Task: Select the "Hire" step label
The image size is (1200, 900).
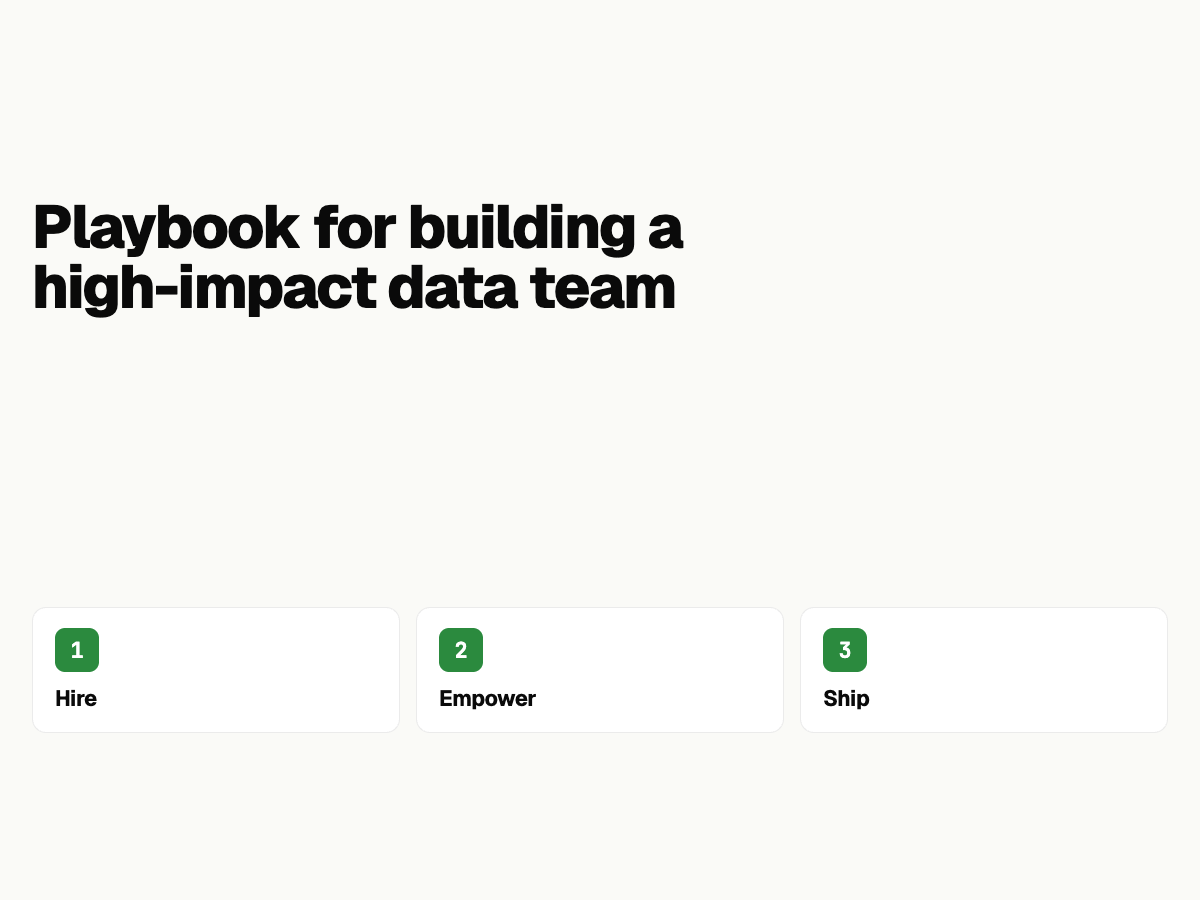Action: click(76, 698)
